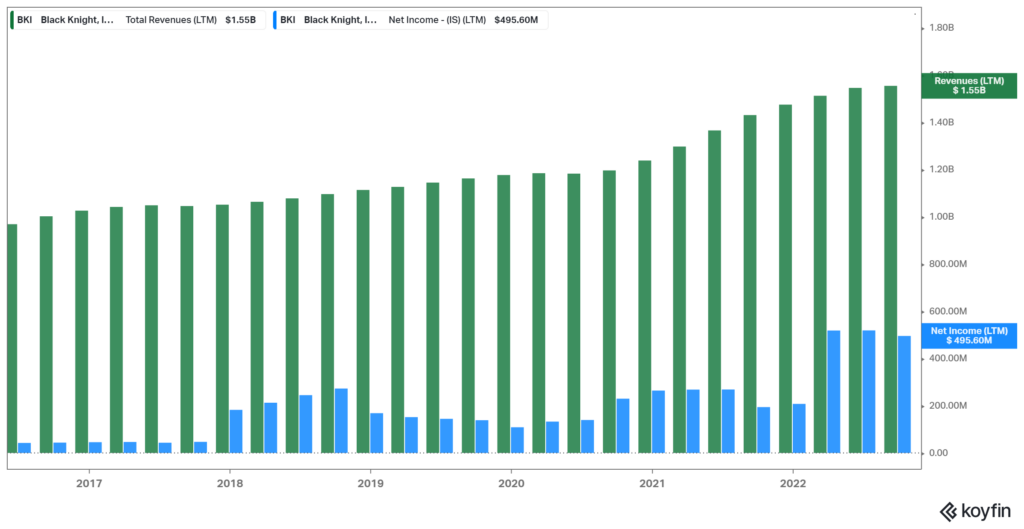Screen dimensions: 1024x529
Task: Click the blue Net Income (LTM) tag
Action: click(x=967, y=335)
